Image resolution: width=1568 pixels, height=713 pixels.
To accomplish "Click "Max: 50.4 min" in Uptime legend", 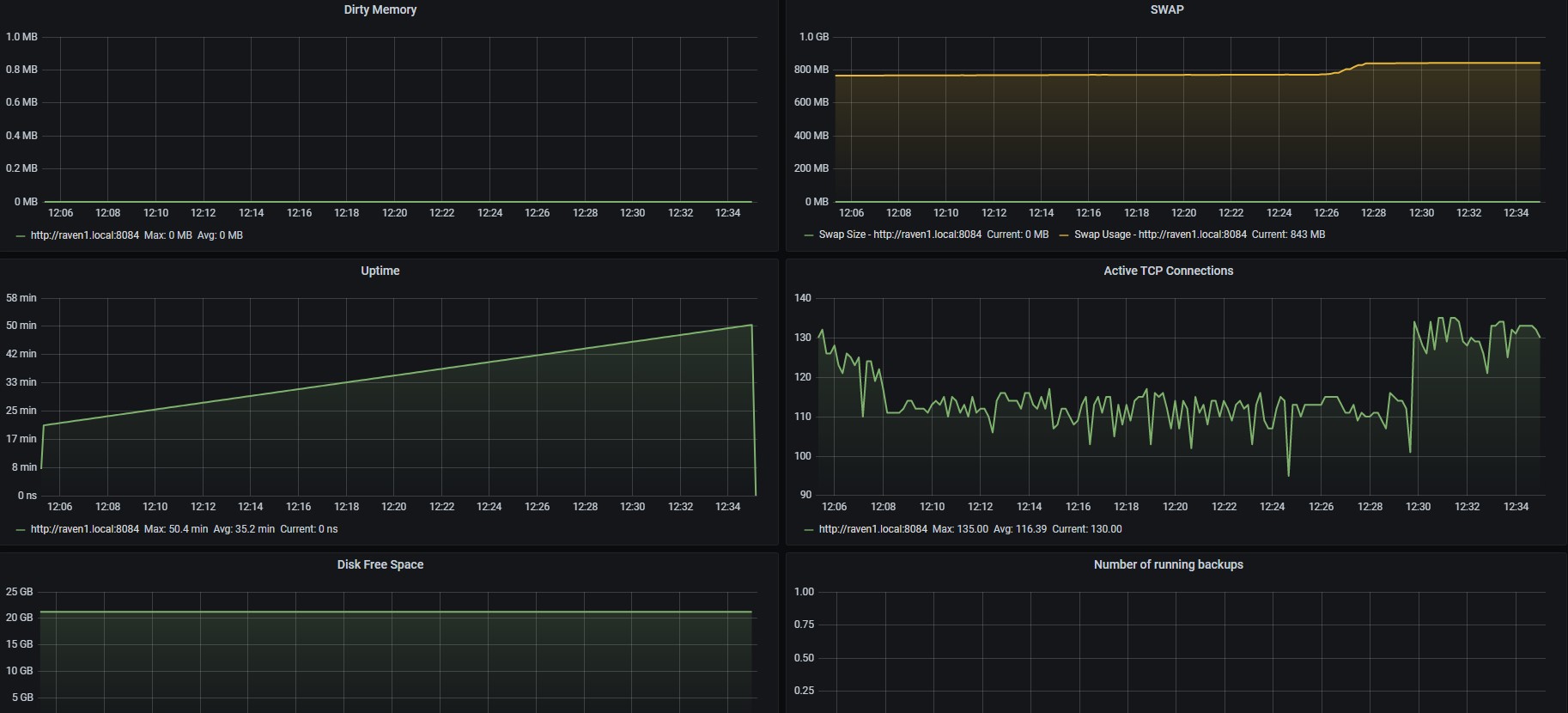I will (176, 529).
